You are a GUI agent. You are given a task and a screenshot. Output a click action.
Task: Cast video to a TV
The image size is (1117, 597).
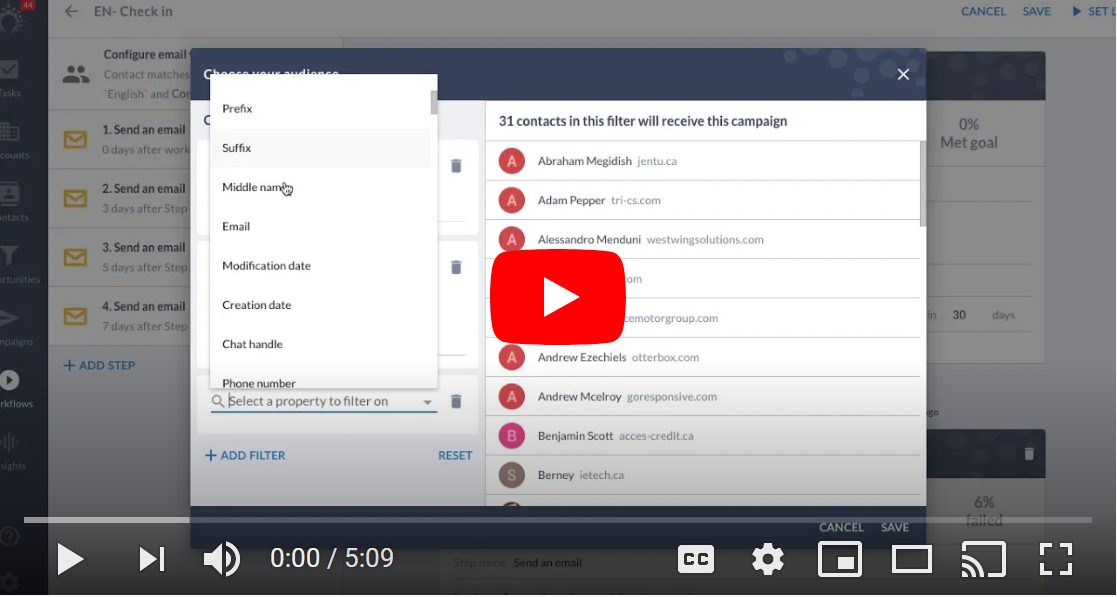tap(983, 559)
